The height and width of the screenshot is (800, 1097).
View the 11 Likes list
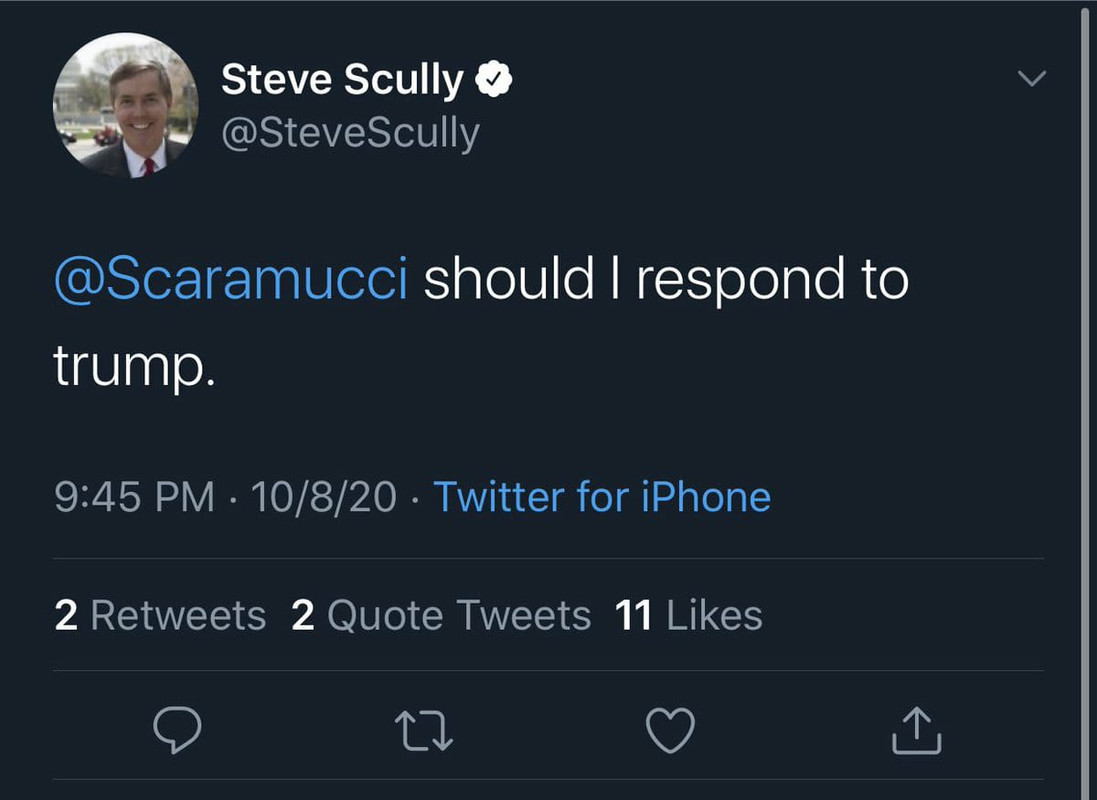pyautogui.click(x=688, y=615)
